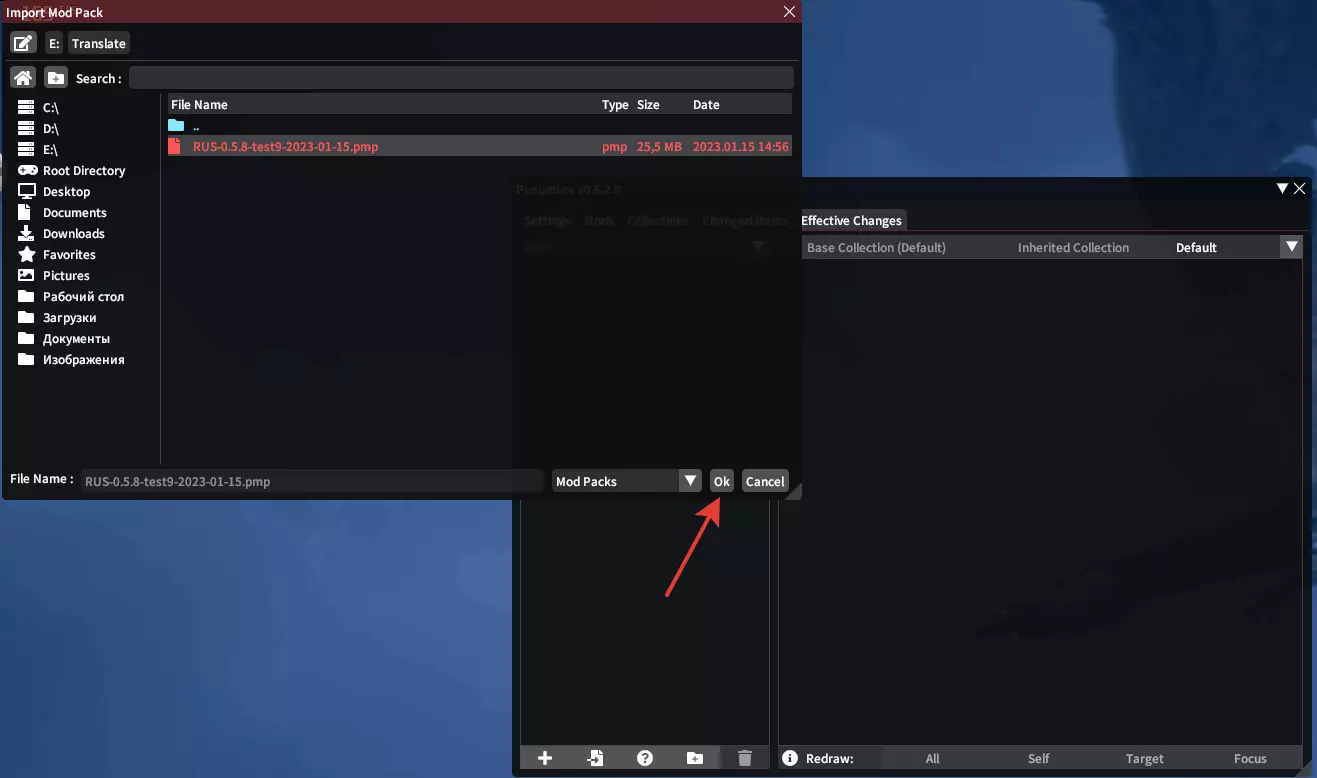The image size is (1317, 778).
Task: Open the Mod Packs file type dropdown
Action: click(626, 481)
